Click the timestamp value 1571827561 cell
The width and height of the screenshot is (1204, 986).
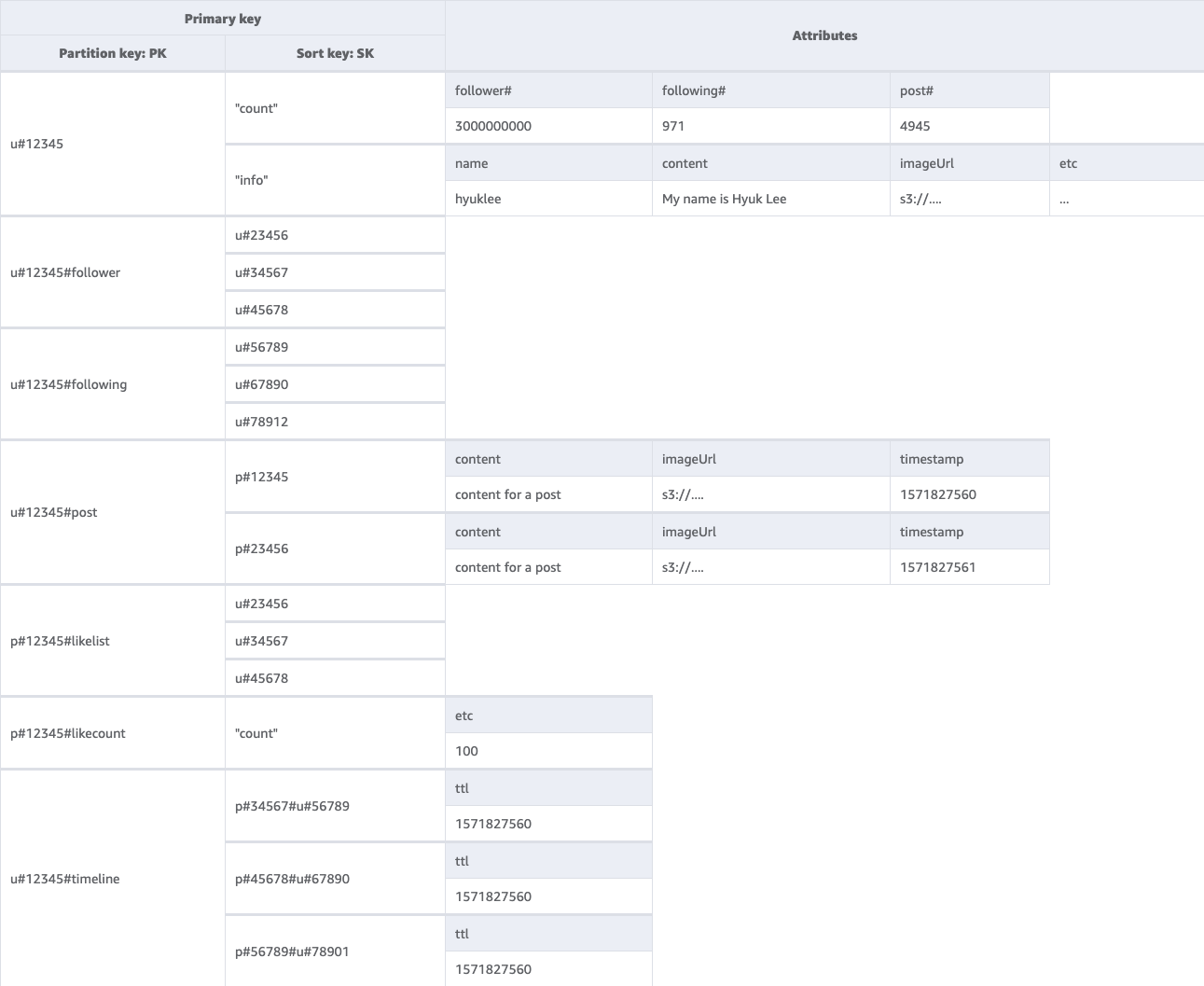pos(936,567)
